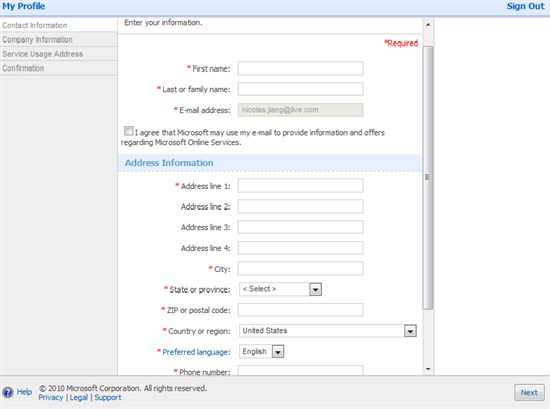This screenshot has width=550, height=409.
Task: Select Contact Information in the sidebar
Action: pyautogui.click(x=34, y=25)
